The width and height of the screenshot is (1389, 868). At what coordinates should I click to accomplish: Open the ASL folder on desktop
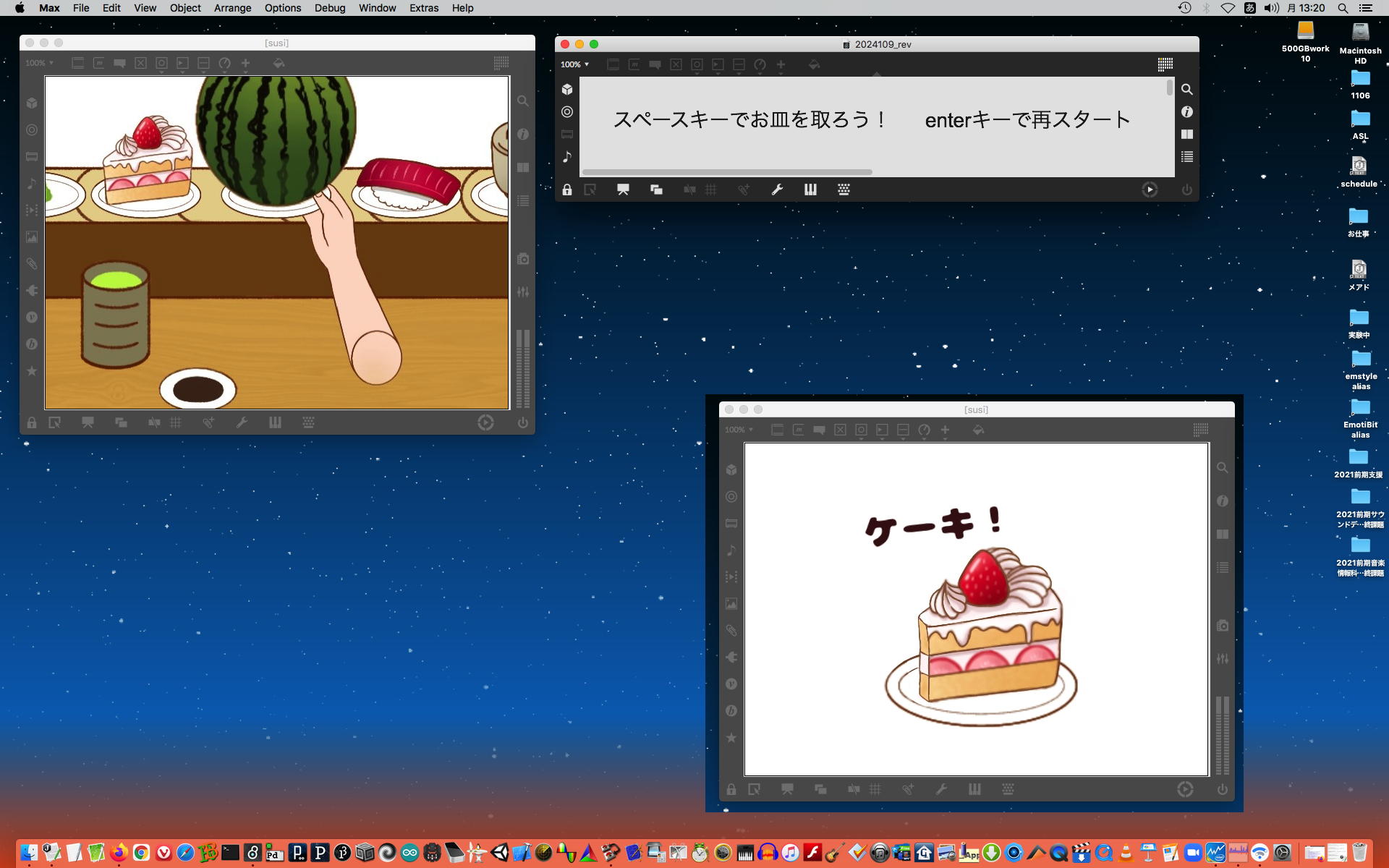tap(1359, 119)
